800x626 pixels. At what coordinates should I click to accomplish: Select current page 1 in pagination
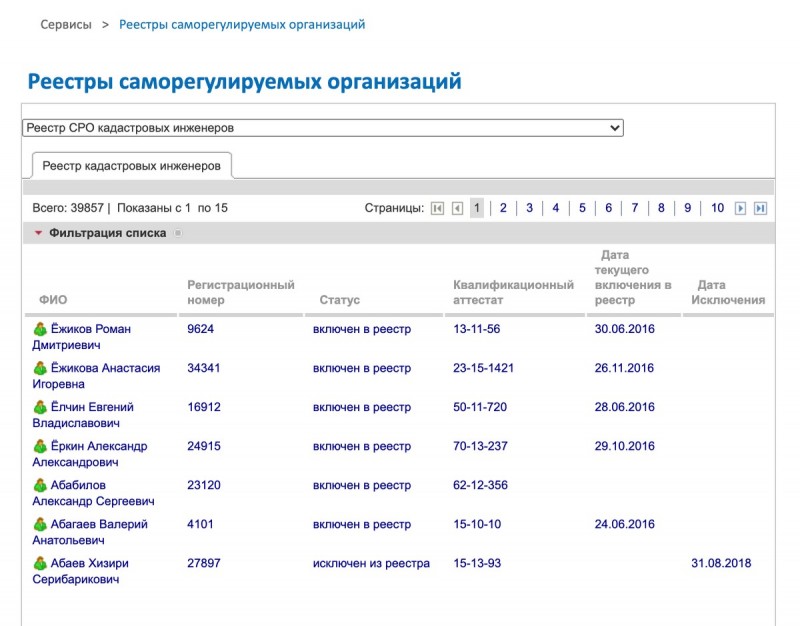(477, 208)
